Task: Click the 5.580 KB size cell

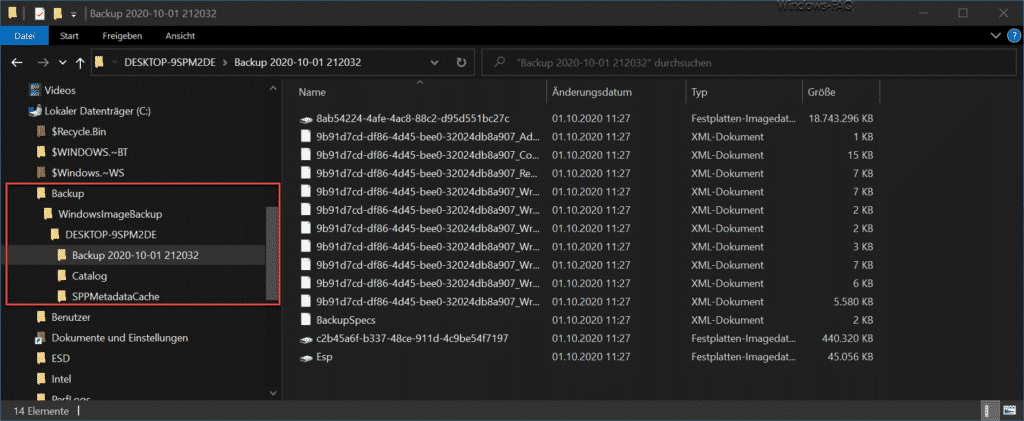Action: 855,302
